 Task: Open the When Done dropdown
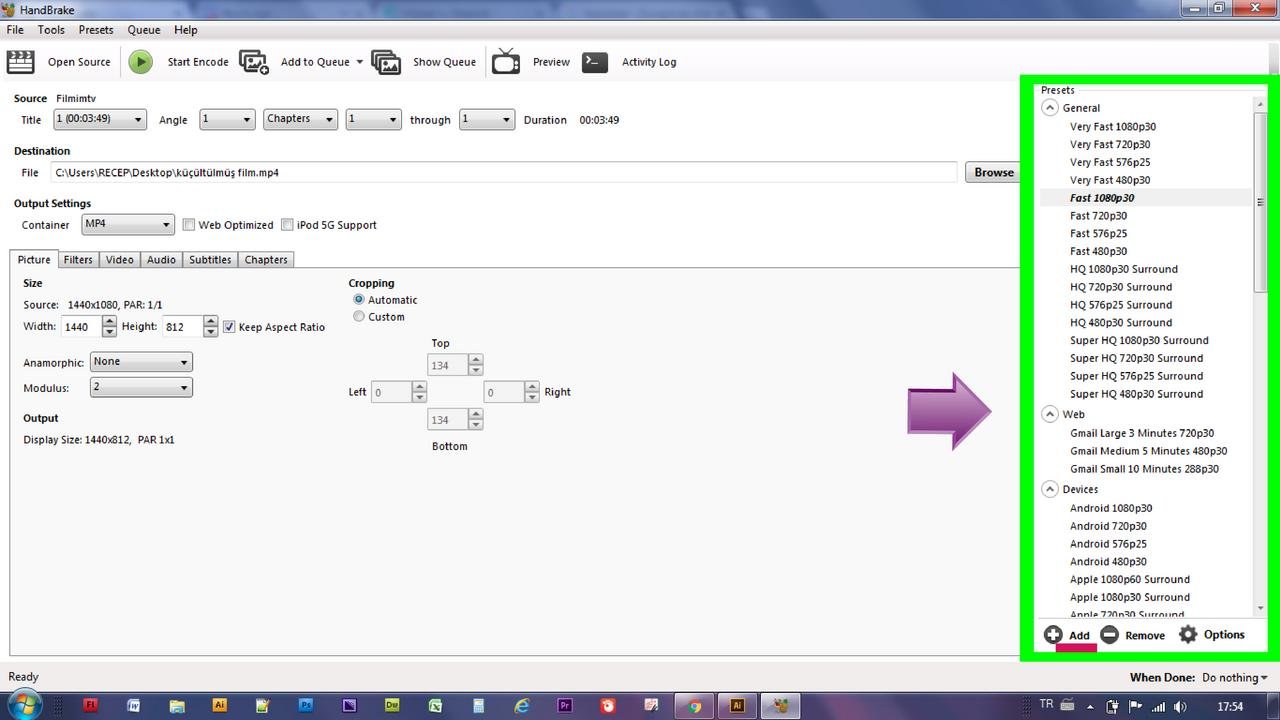[x=1235, y=677]
